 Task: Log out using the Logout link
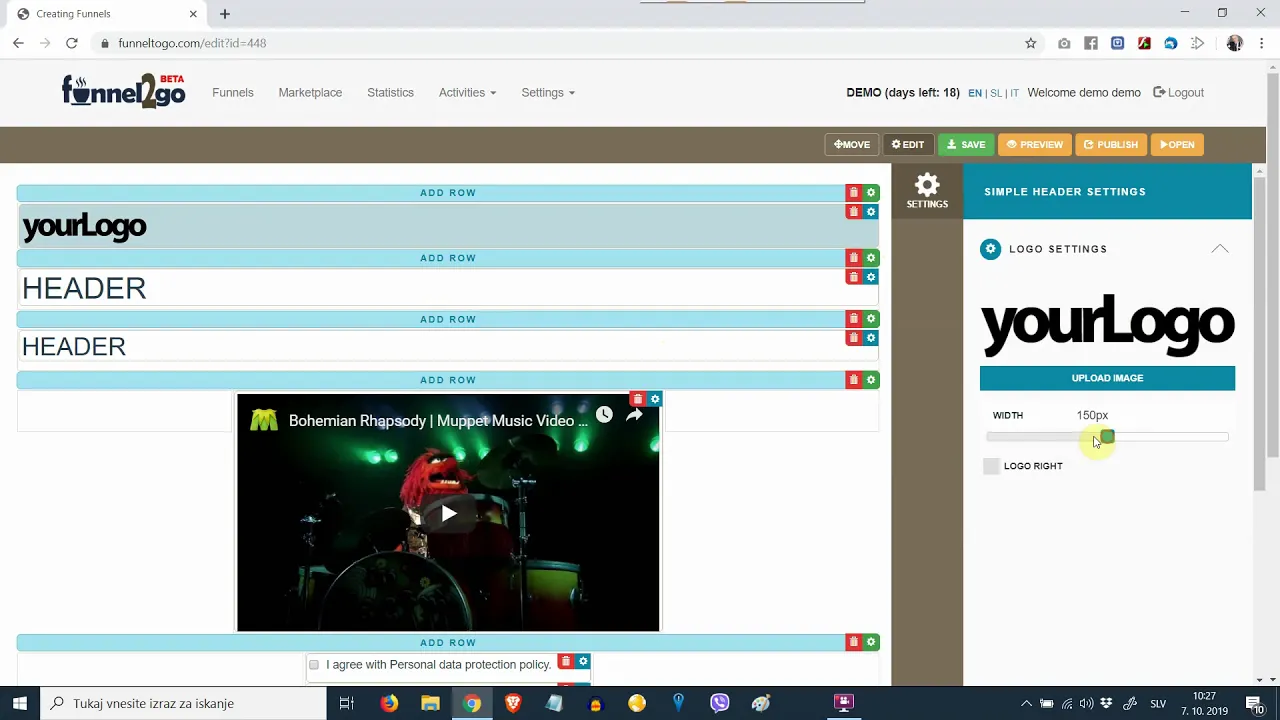pos(1179,92)
